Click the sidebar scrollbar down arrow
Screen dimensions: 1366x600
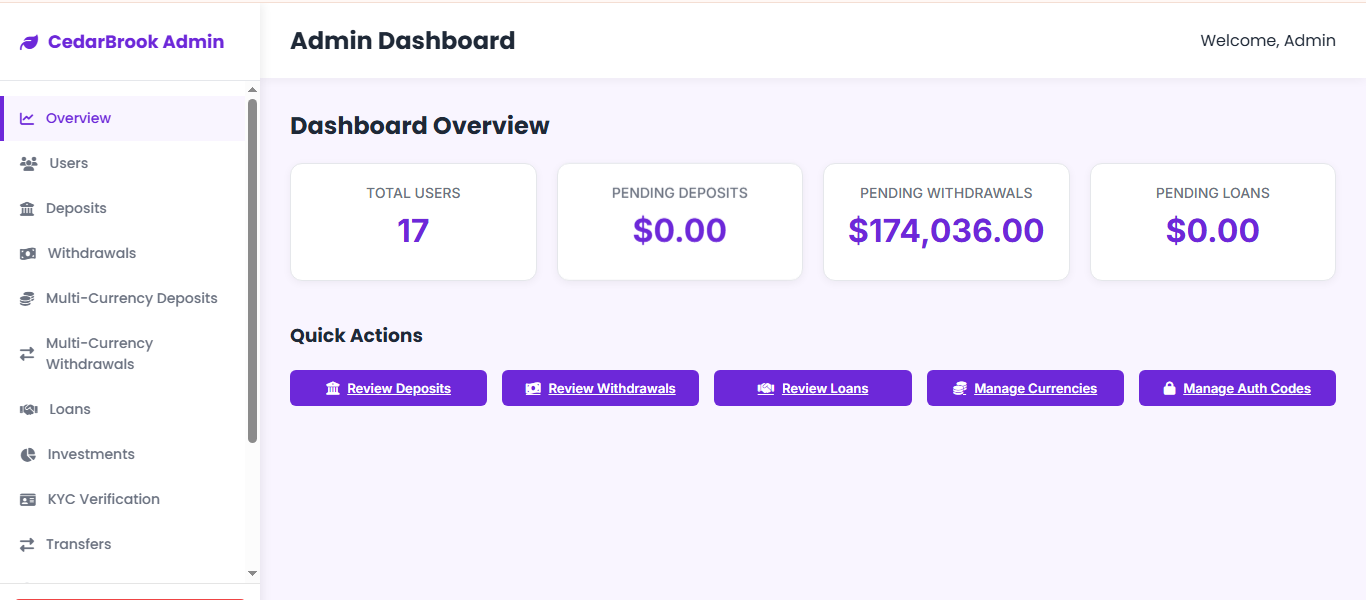coord(252,574)
